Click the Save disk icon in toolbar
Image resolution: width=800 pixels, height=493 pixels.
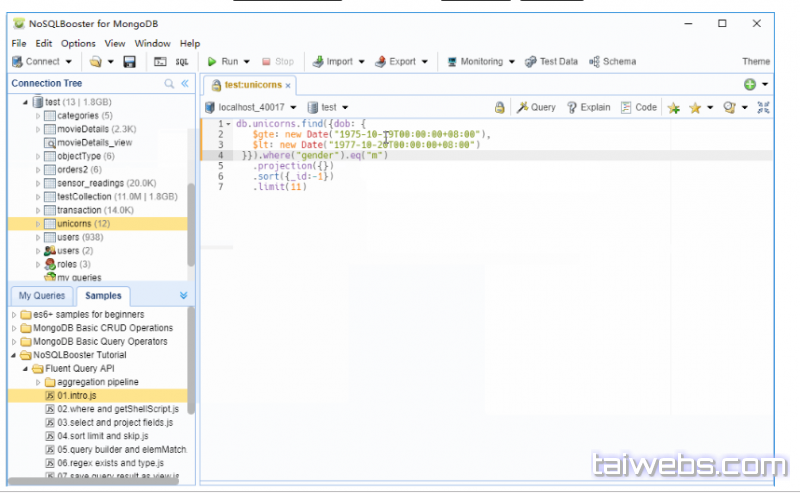click(x=129, y=62)
